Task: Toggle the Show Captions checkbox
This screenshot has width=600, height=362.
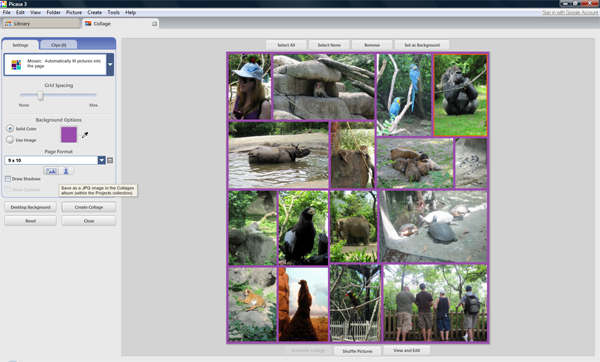Action: (8, 189)
